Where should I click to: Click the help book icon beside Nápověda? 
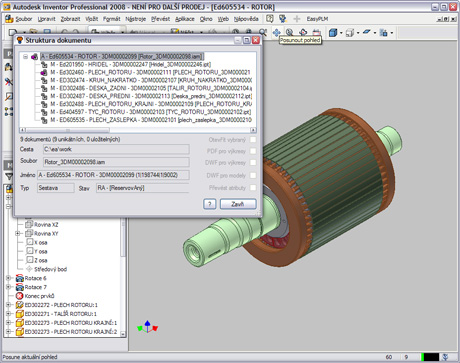270,19
